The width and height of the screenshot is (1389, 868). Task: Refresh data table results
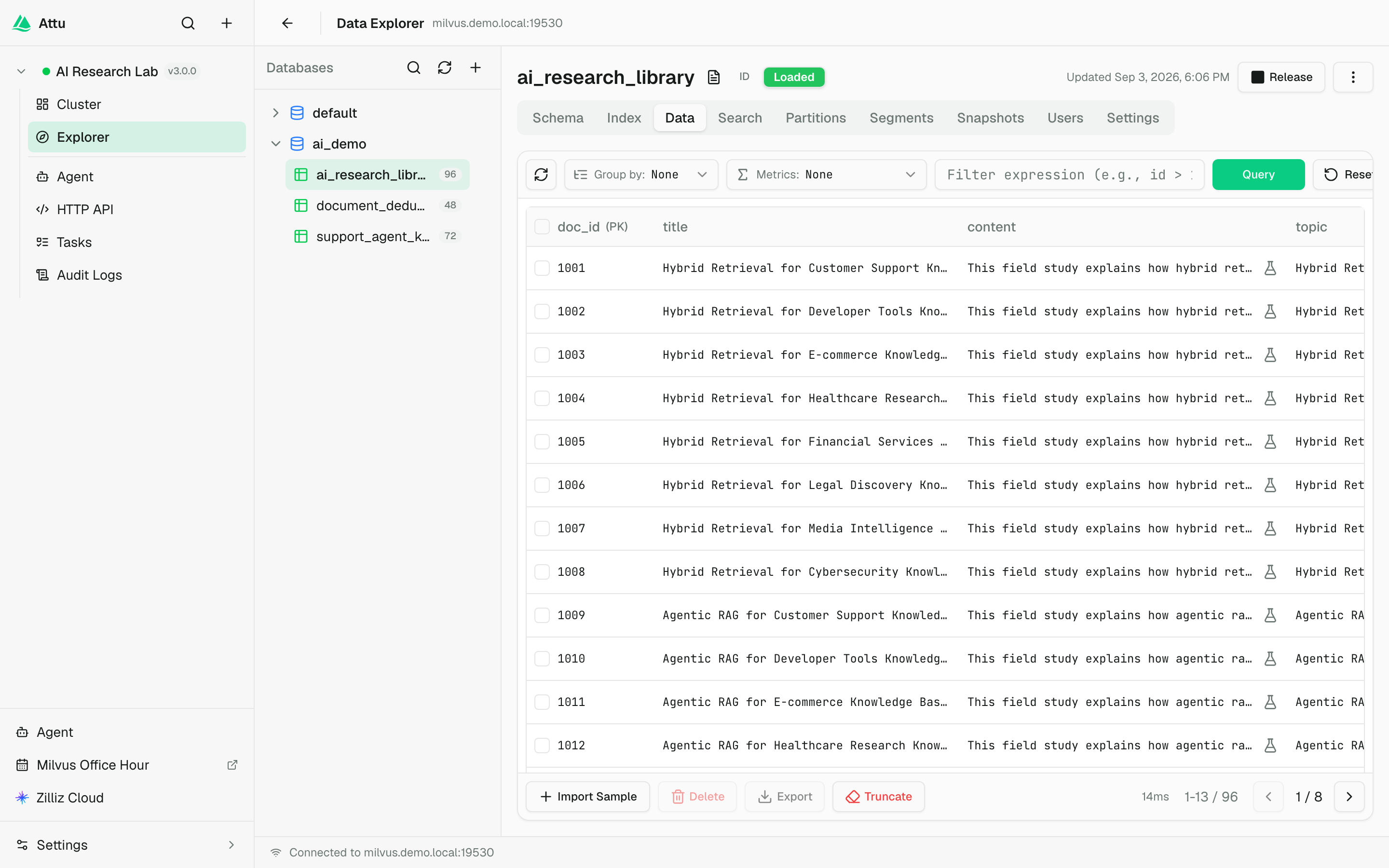click(x=541, y=175)
